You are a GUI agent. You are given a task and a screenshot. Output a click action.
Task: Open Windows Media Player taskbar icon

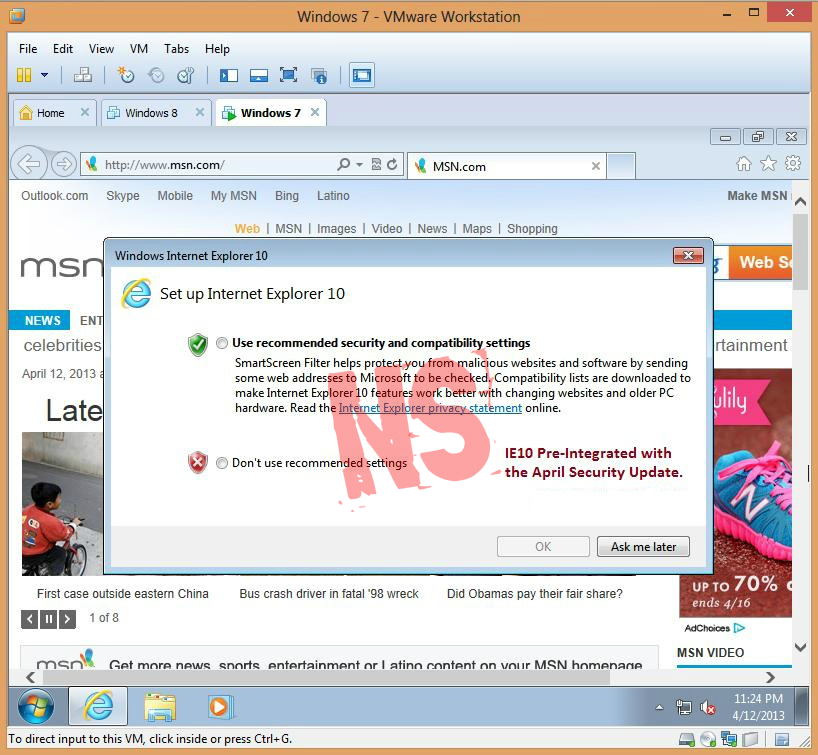[x=220, y=707]
